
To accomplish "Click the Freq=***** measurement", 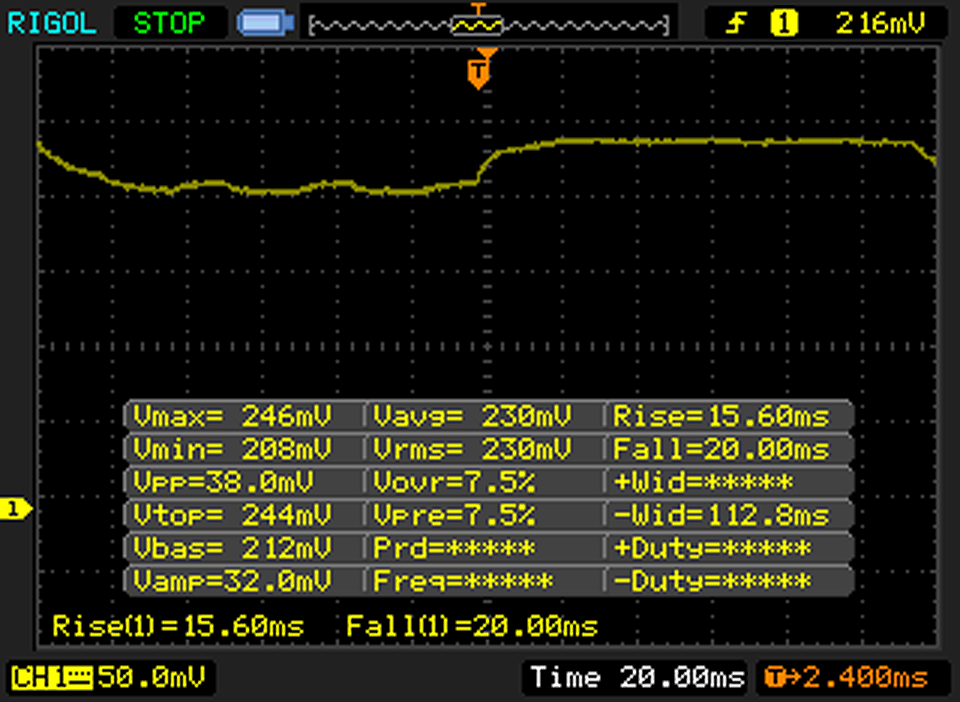I will (463, 580).
